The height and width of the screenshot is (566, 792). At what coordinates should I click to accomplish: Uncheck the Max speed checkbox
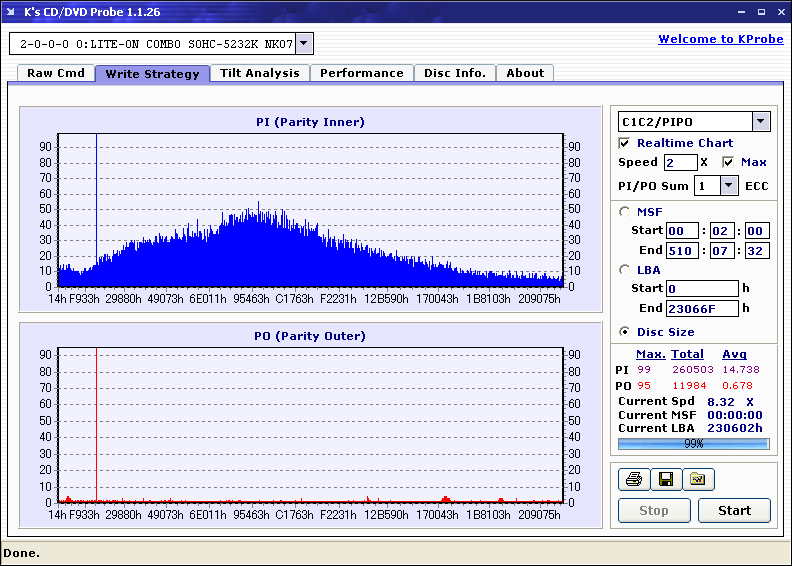click(728, 162)
